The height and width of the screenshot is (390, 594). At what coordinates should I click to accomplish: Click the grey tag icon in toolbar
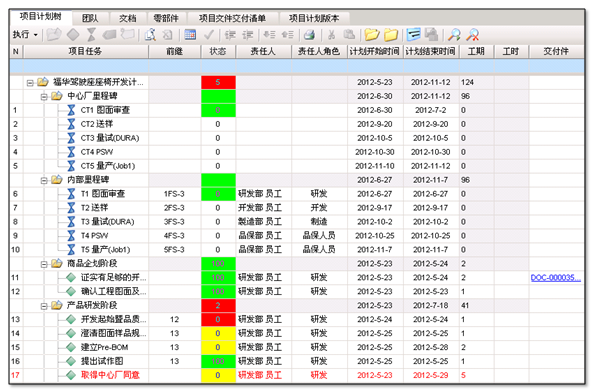tap(109, 35)
